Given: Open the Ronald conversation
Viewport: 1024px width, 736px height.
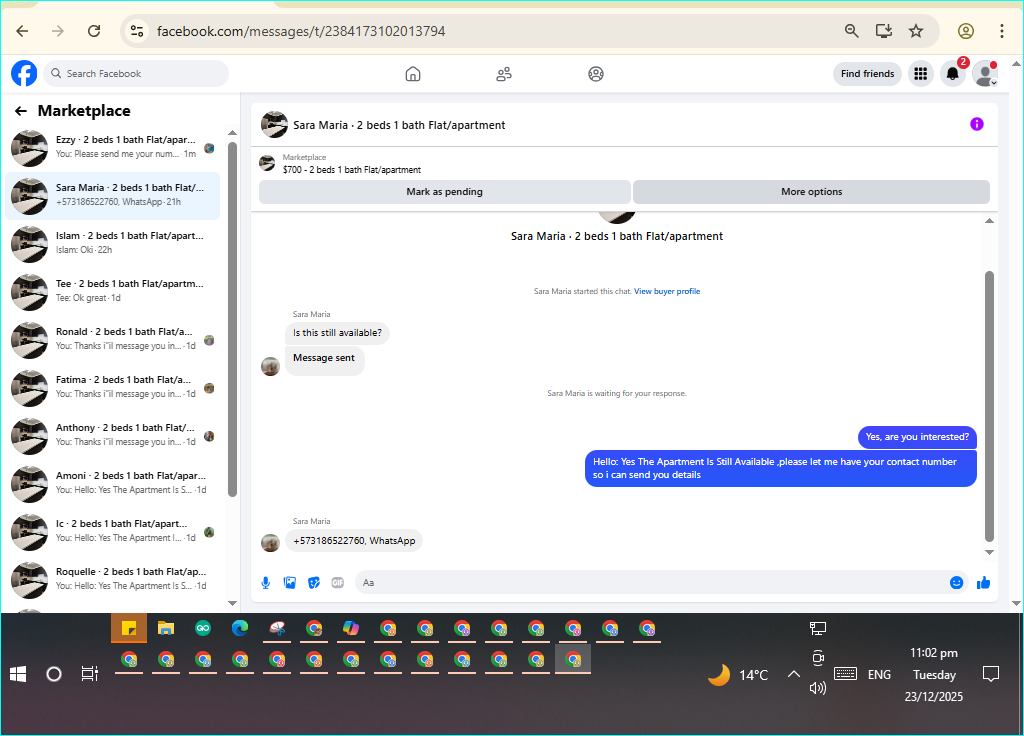Looking at the screenshot, I should click(114, 340).
